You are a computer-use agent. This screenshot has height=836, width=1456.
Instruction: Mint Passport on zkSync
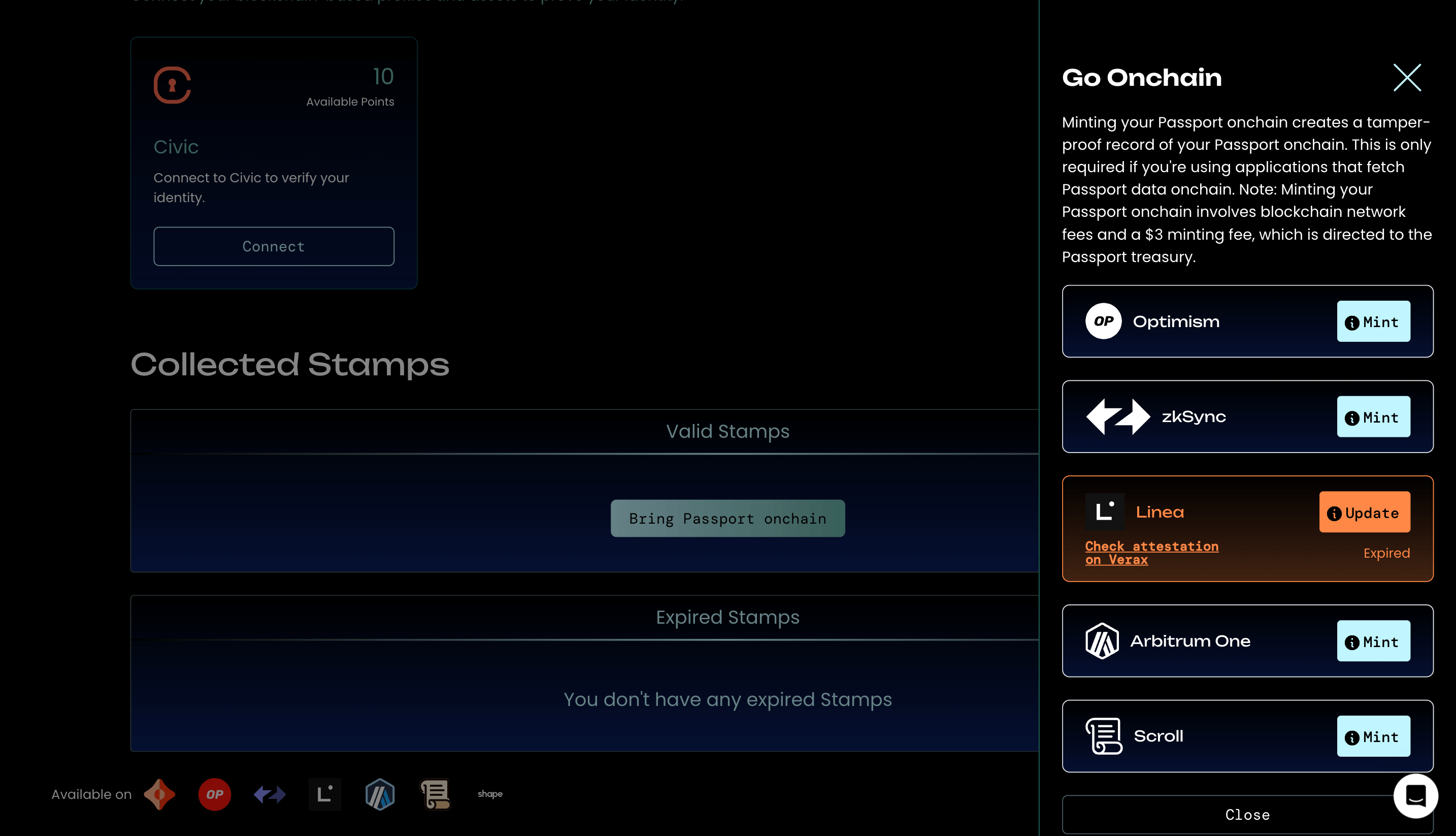[1373, 417]
